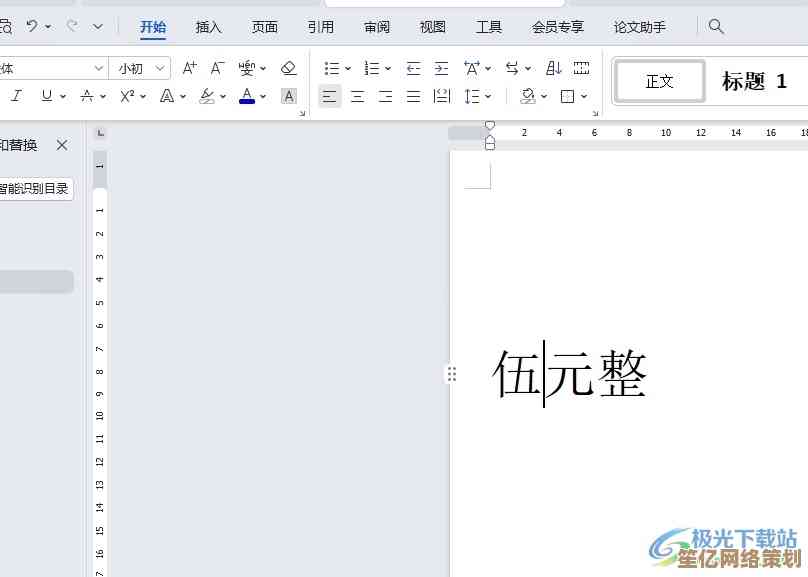Click the 智能识别目录 button

pos(35,188)
